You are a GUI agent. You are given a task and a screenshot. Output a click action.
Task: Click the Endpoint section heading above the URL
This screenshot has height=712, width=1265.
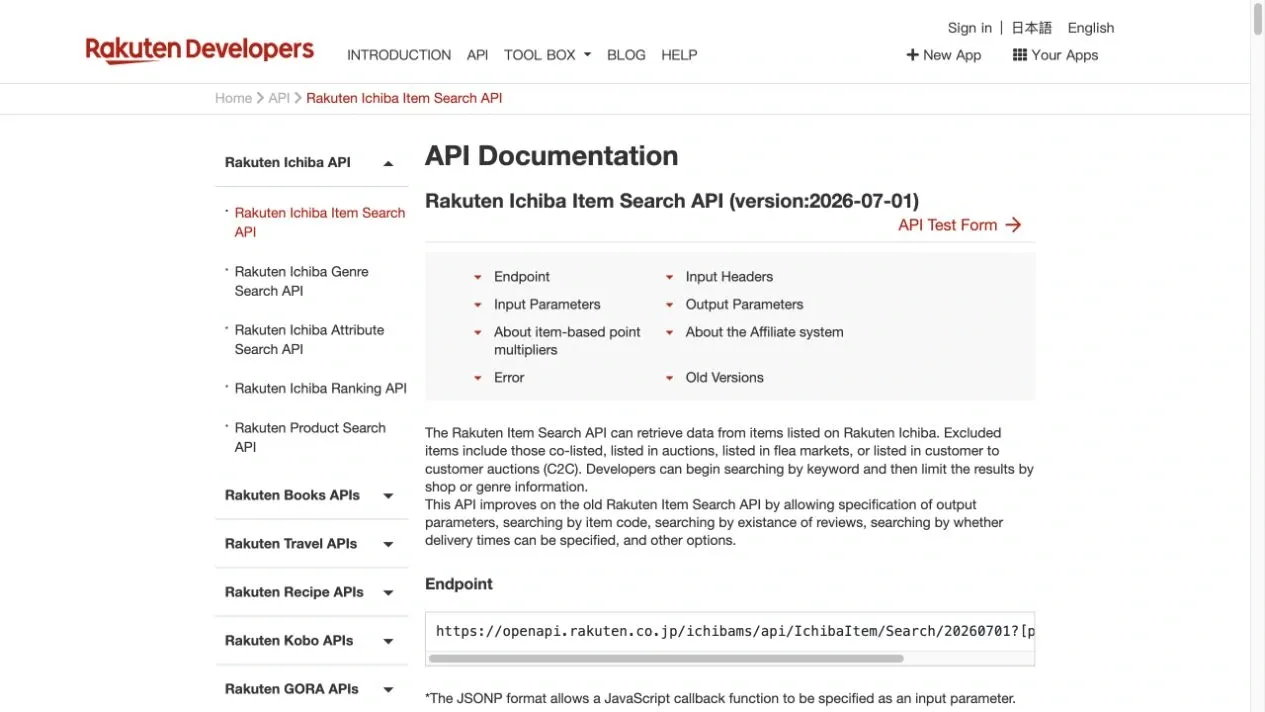(x=459, y=584)
